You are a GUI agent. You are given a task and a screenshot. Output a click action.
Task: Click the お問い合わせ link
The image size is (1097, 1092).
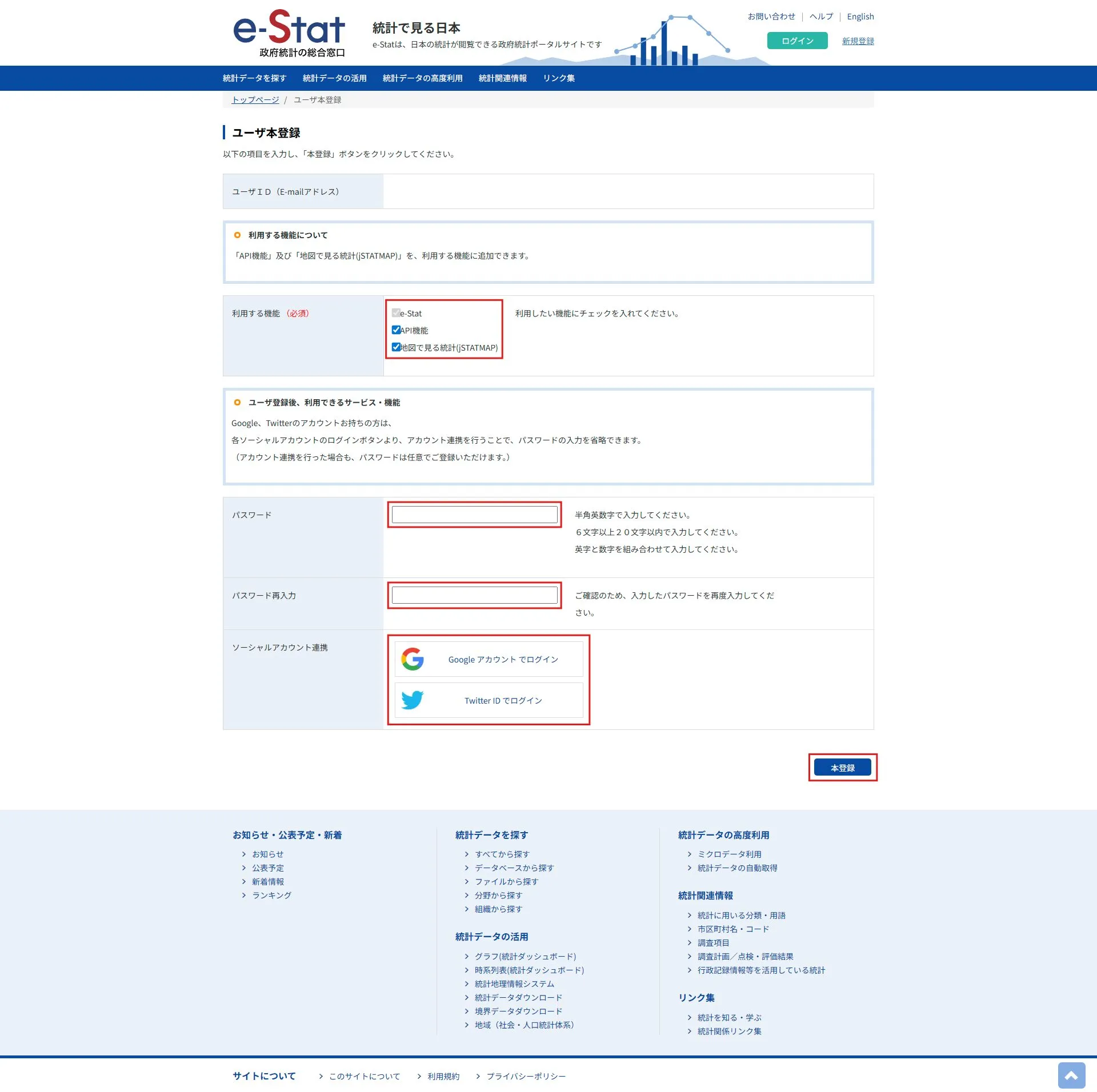tap(771, 17)
